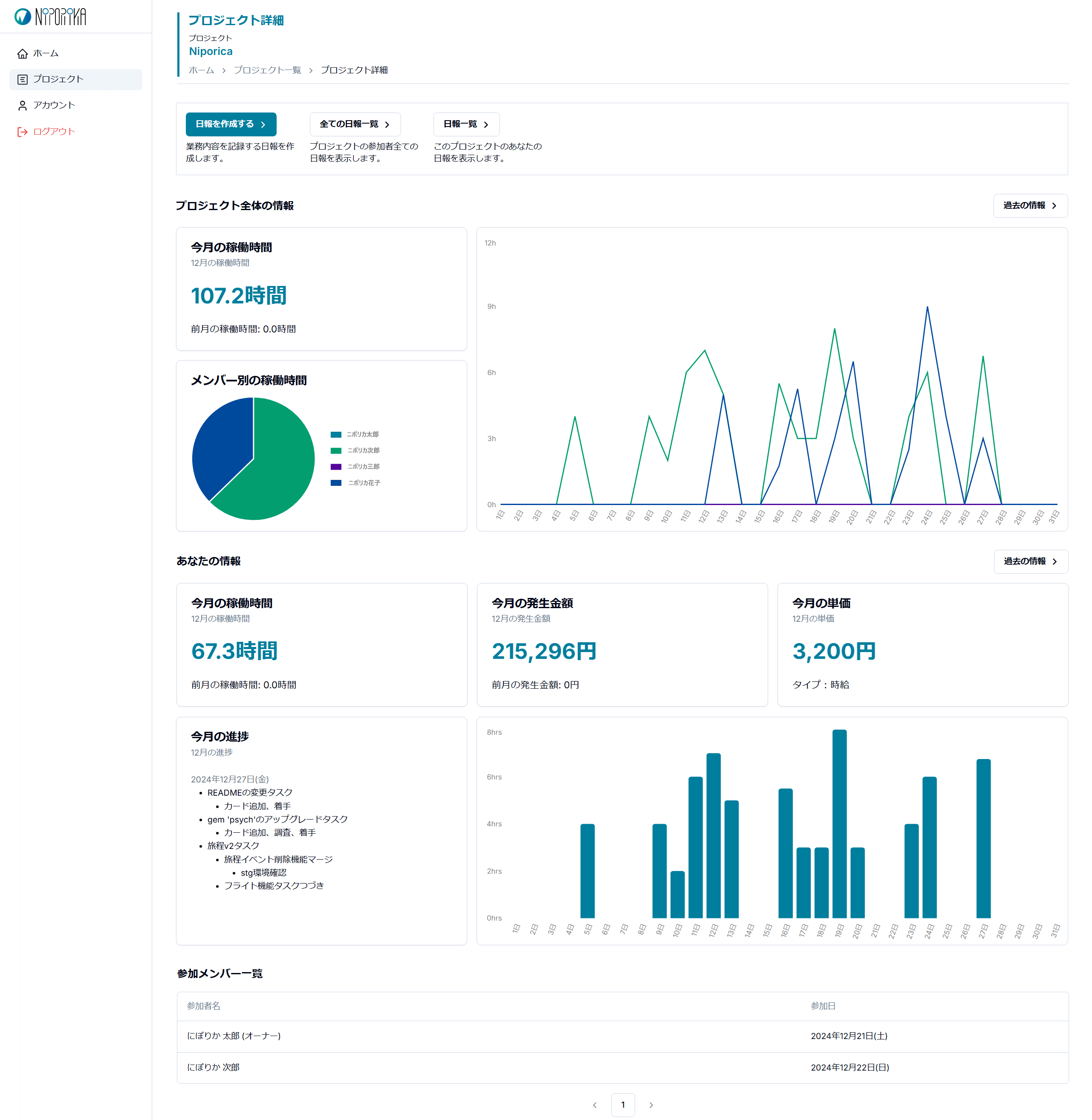This screenshot has height=1120, width=1092.
Task: Open 過去の情報 in あなたの情報 section
Action: click(x=1031, y=561)
